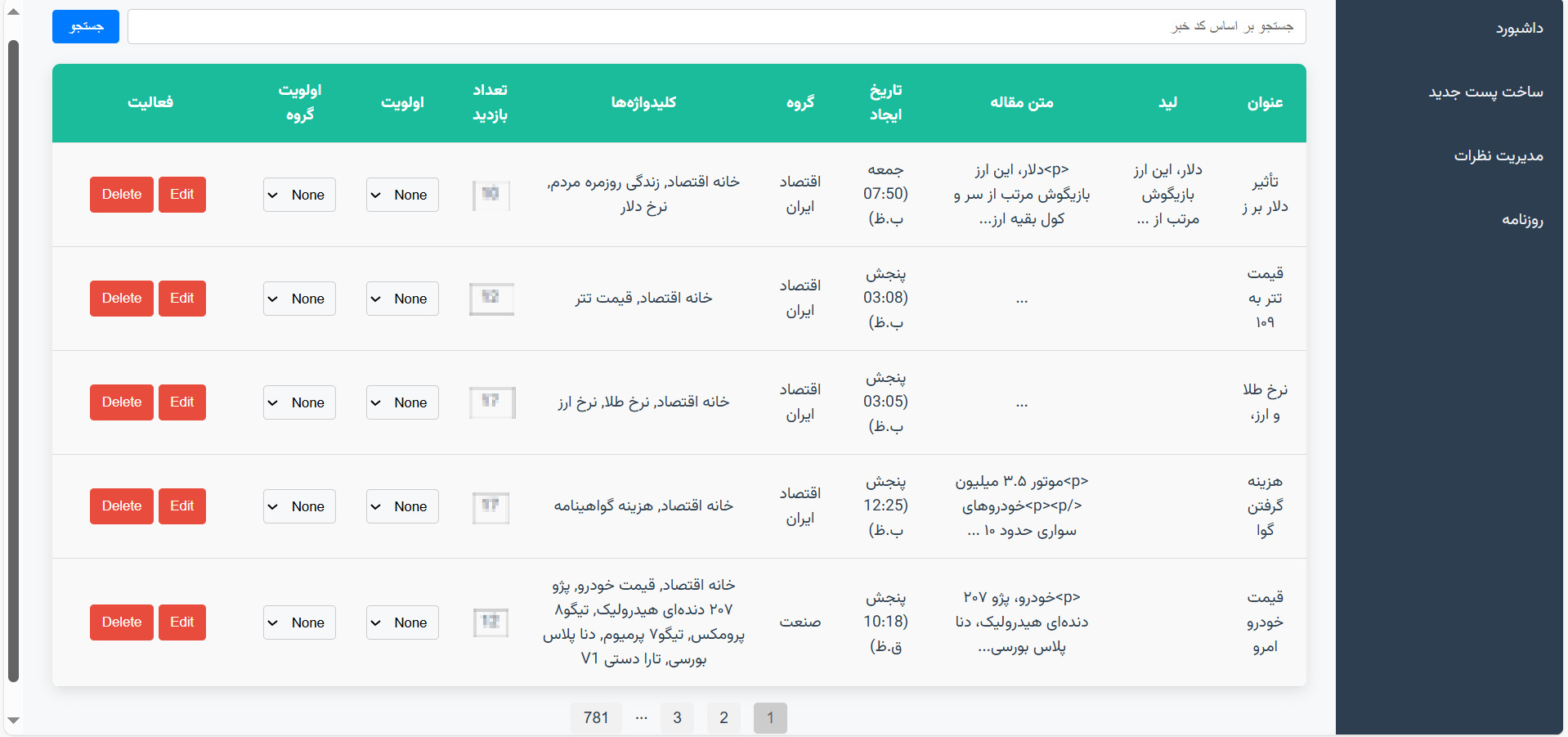Click the scrollbar down arrow
1568x737 pixels.
tap(13, 721)
